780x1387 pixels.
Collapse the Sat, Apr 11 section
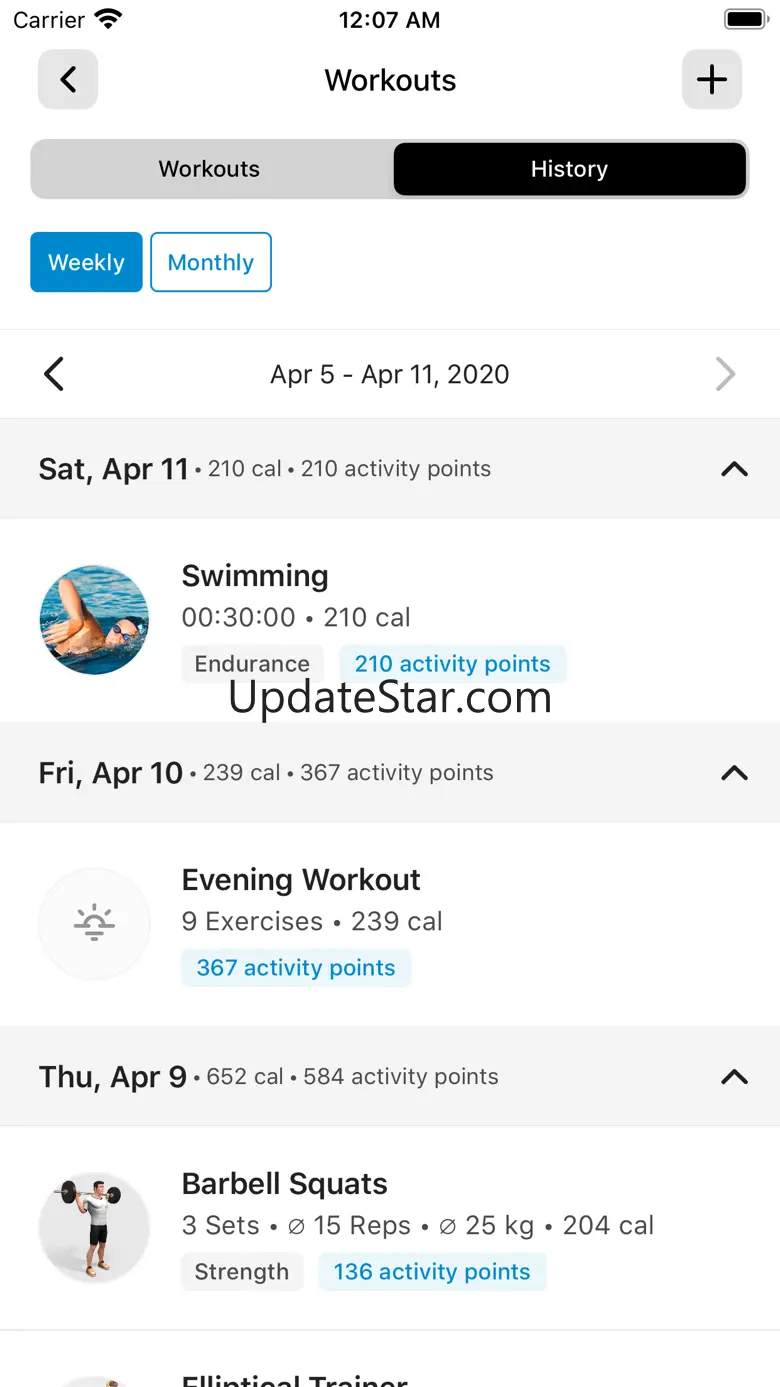coord(734,469)
